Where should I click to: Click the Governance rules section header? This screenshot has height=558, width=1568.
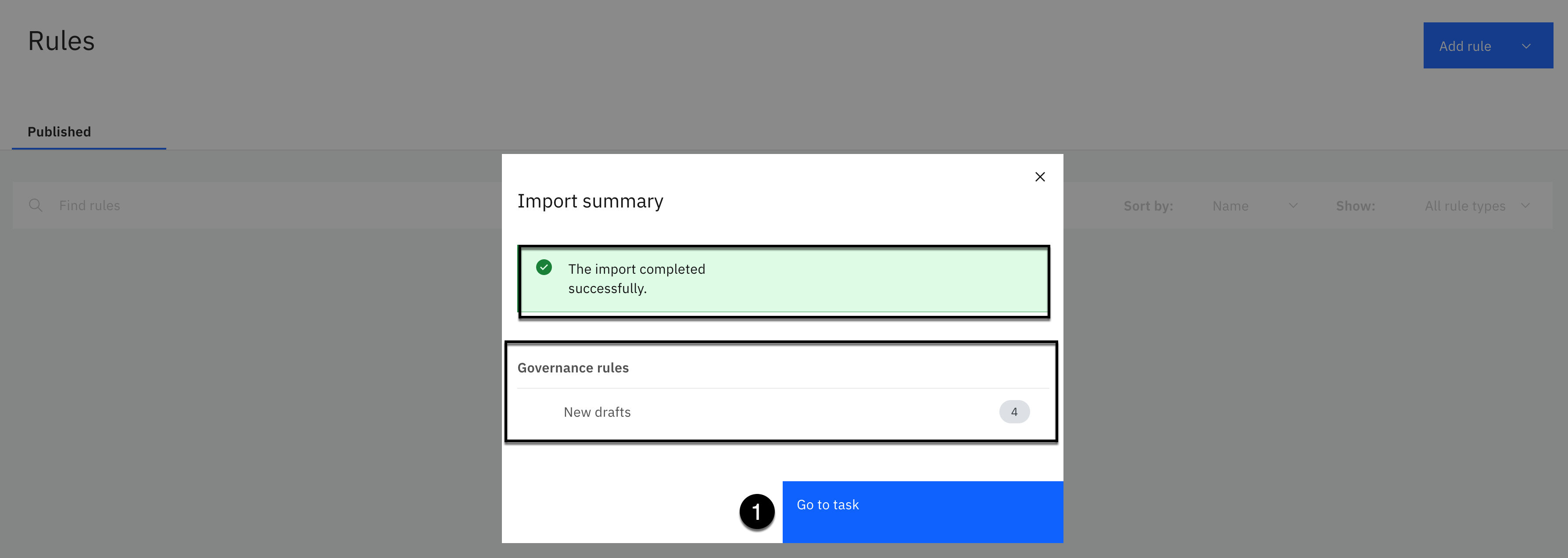pyautogui.click(x=573, y=368)
